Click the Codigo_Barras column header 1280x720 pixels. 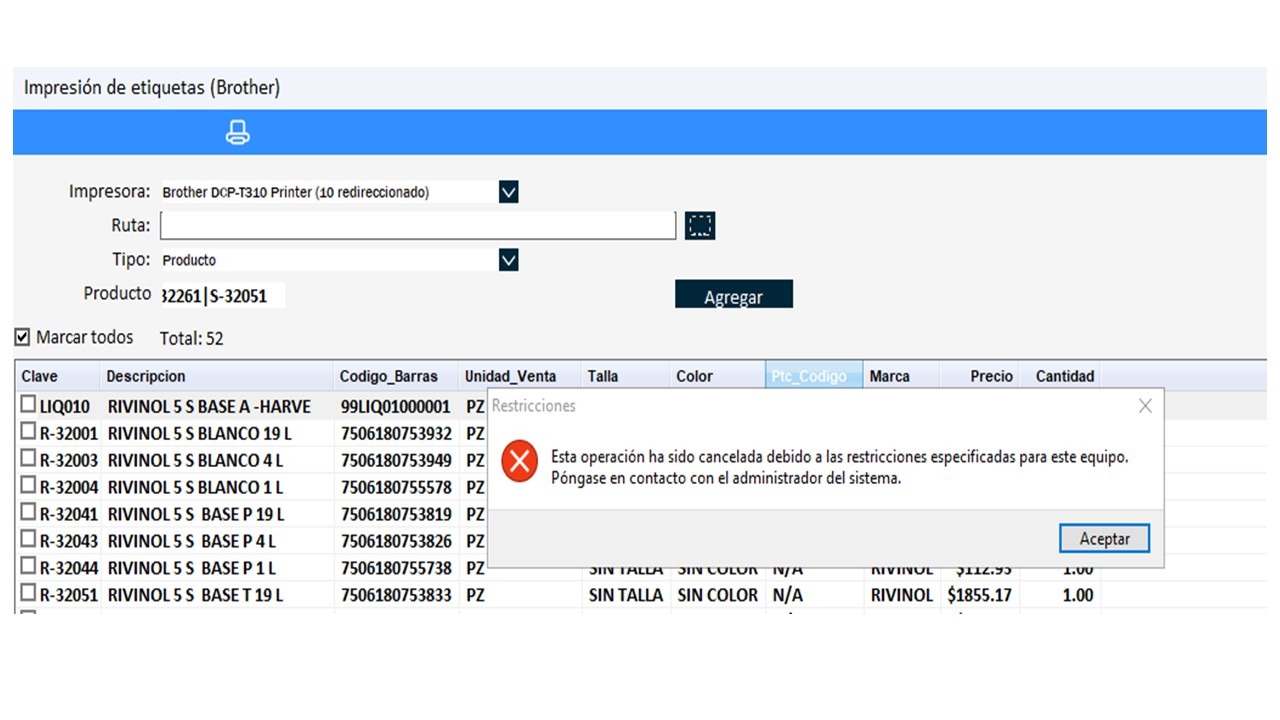[388, 377]
